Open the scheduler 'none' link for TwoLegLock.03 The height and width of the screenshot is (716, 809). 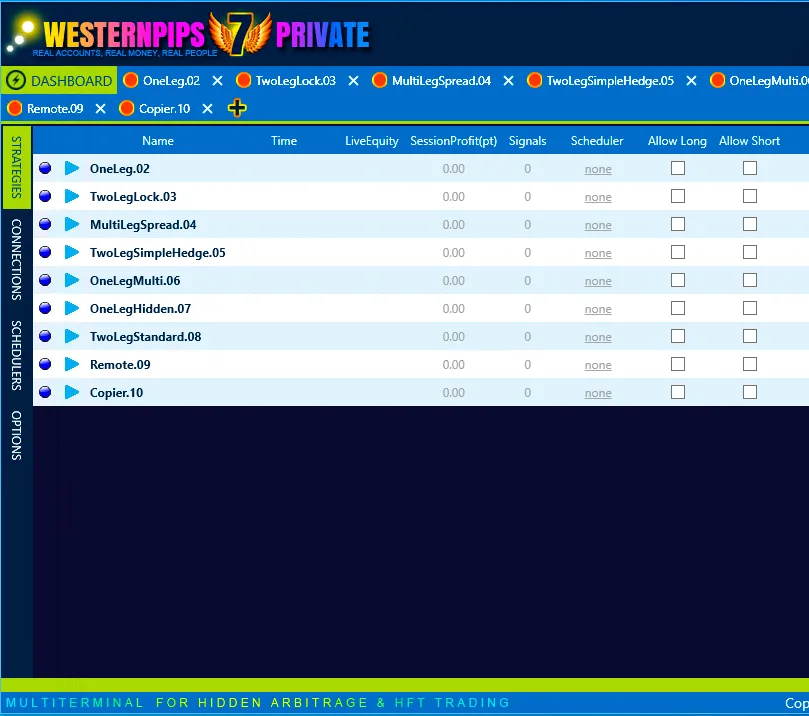click(598, 197)
